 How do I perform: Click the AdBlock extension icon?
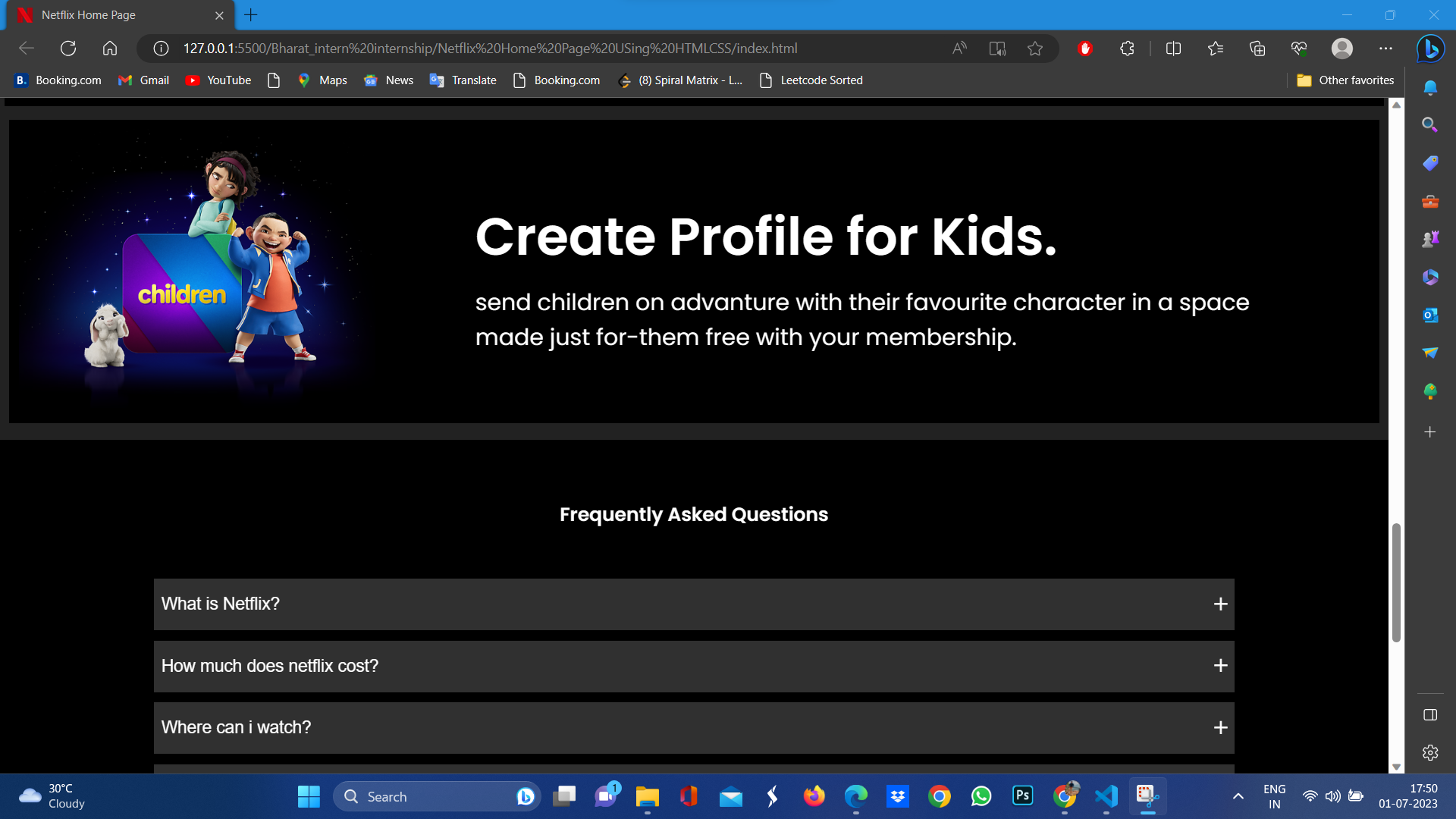click(1085, 48)
